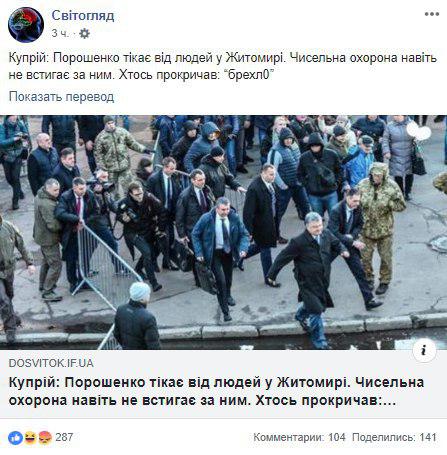Expand Комментарии: 104 comments
The width and height of the screenshot is (447, 455).
(299, 437)
